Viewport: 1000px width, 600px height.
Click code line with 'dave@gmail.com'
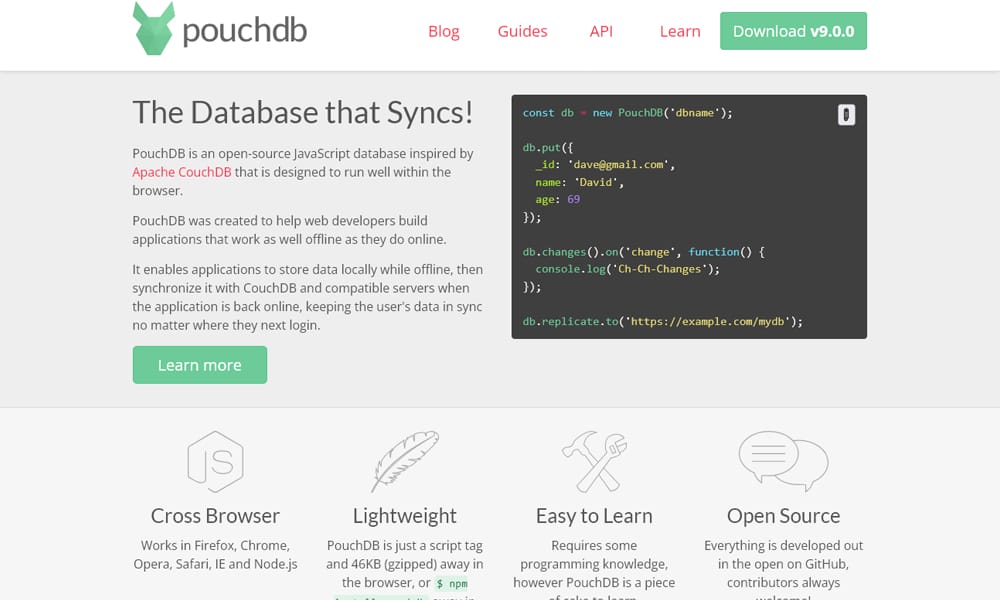tap(605, 165)
